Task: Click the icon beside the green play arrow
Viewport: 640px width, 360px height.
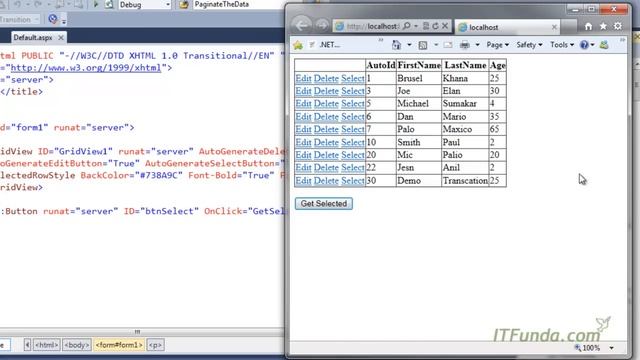Action: coord(109,4)
